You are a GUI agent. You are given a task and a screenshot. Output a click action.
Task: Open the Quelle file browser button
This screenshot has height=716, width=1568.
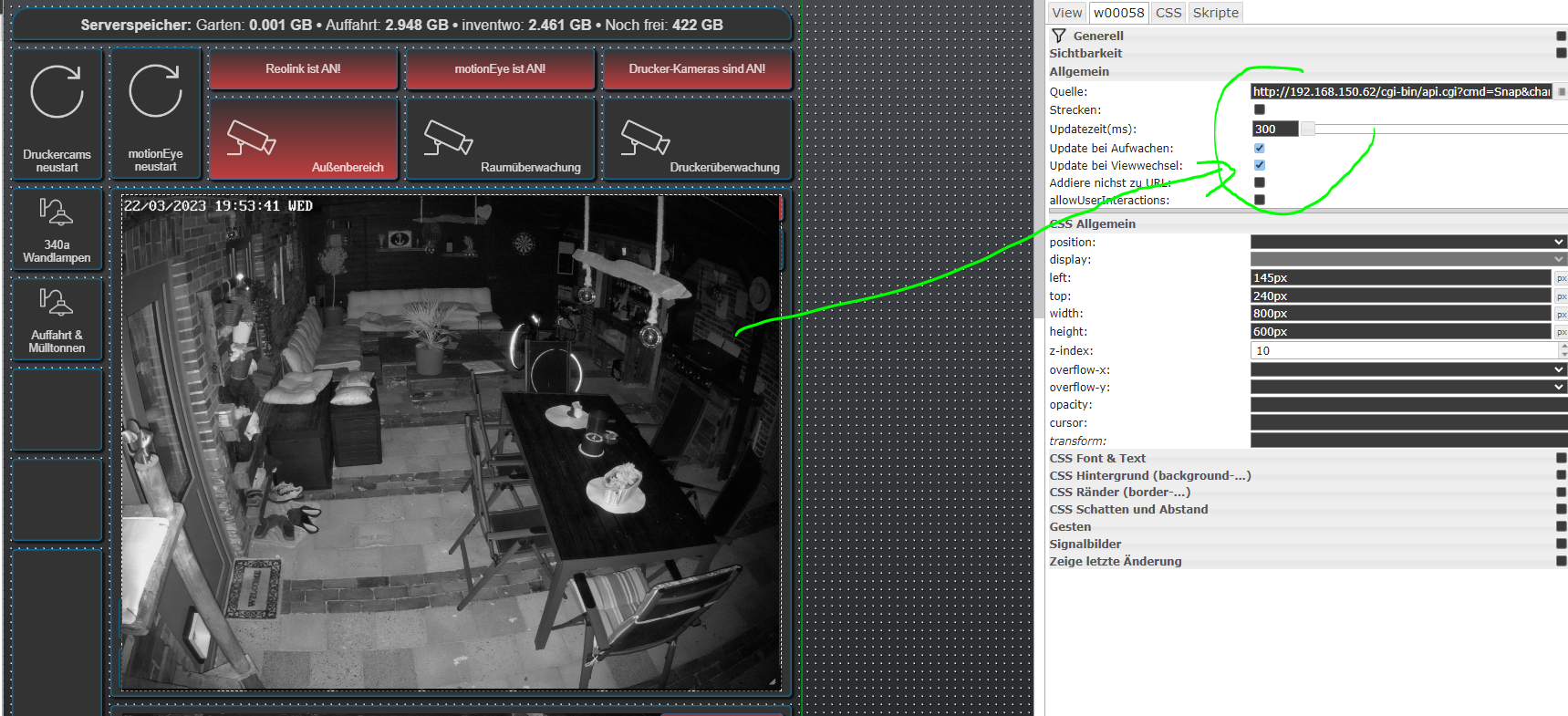click(x=1562, y=91)
